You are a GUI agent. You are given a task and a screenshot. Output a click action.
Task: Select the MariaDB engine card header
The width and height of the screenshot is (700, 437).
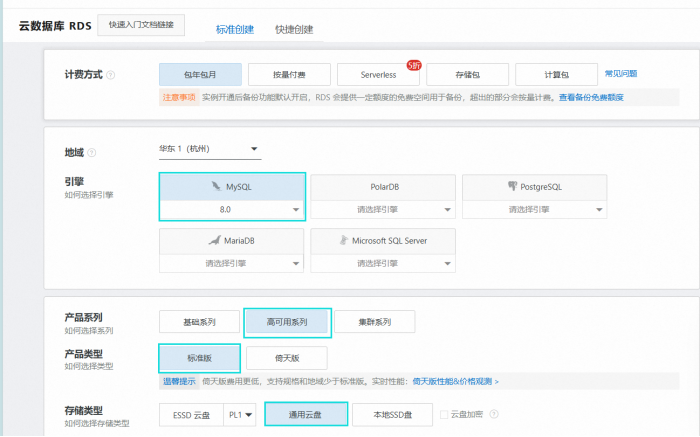point(231,241)
